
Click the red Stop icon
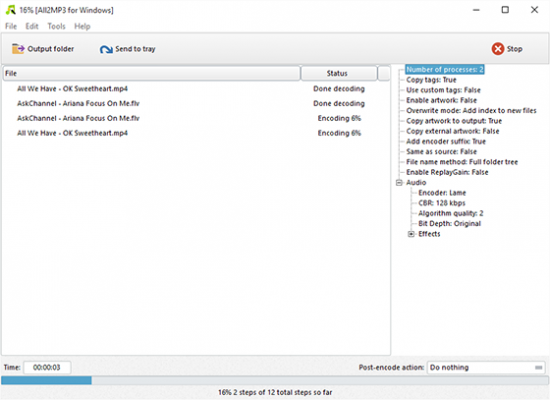498,49
